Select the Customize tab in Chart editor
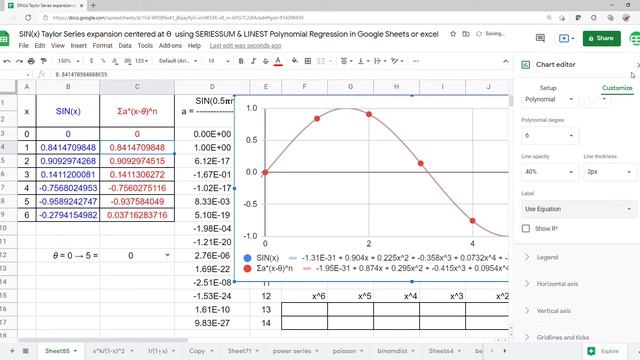This screenshot has height=360, width=640. coord(617,88)
